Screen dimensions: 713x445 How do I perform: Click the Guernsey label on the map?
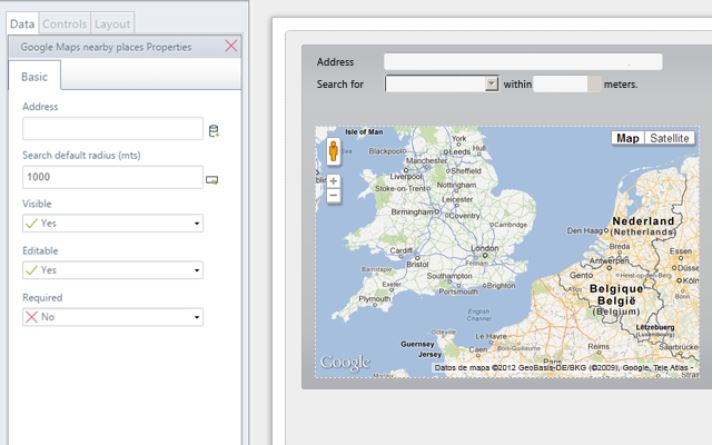[417, 344]
